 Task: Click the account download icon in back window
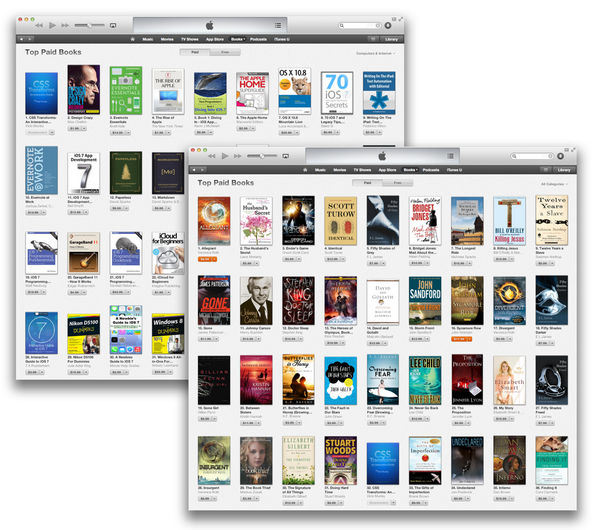(x=388, y=25)
